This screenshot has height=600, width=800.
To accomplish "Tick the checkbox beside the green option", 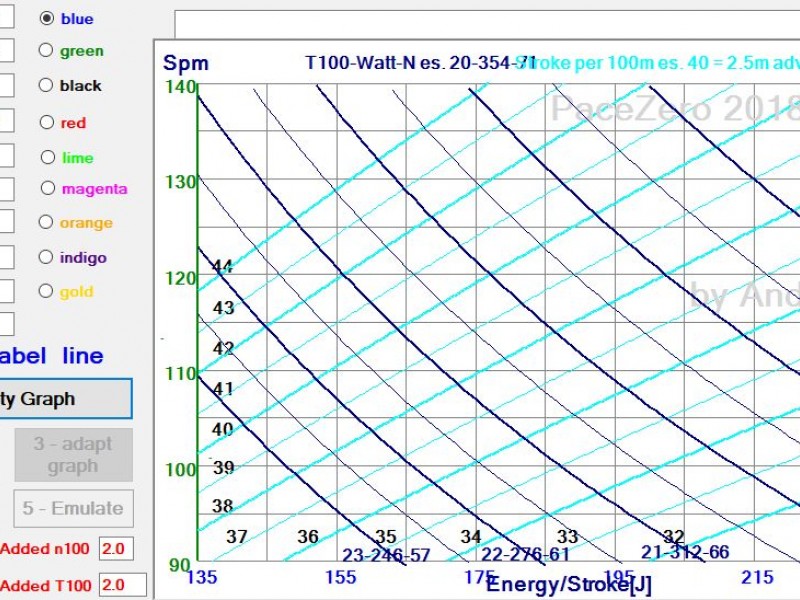I will click(x=5, y=50).
